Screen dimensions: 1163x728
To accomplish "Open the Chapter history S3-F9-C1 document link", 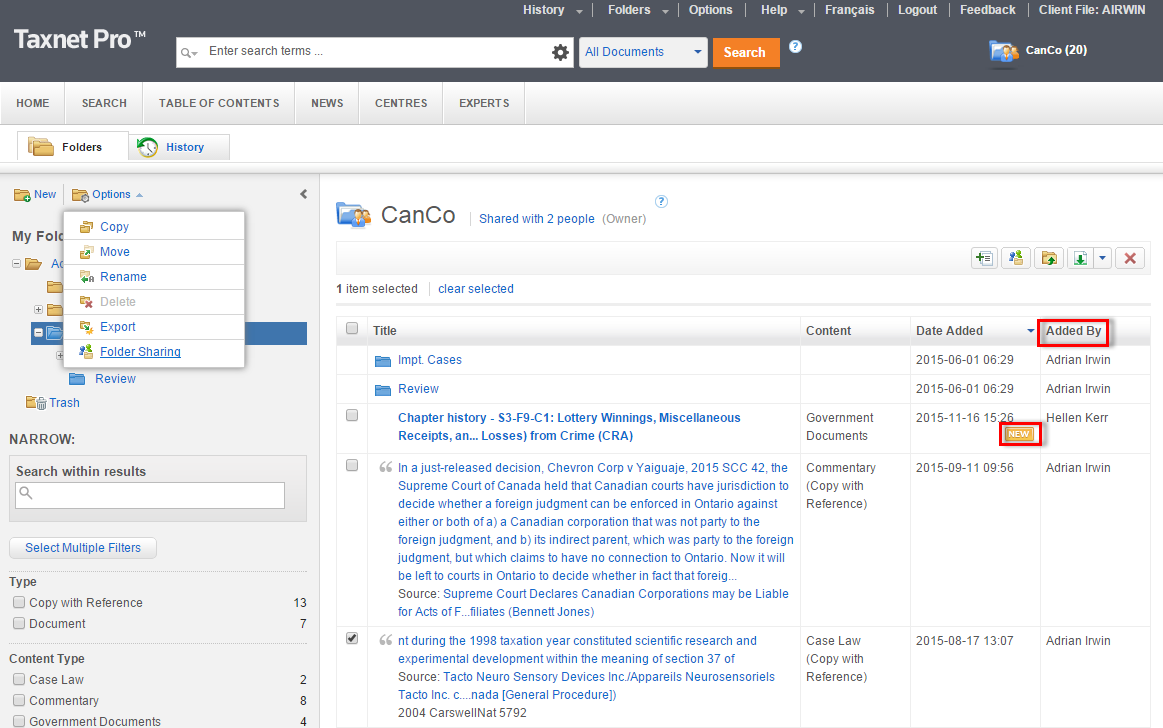I will 569,427.
